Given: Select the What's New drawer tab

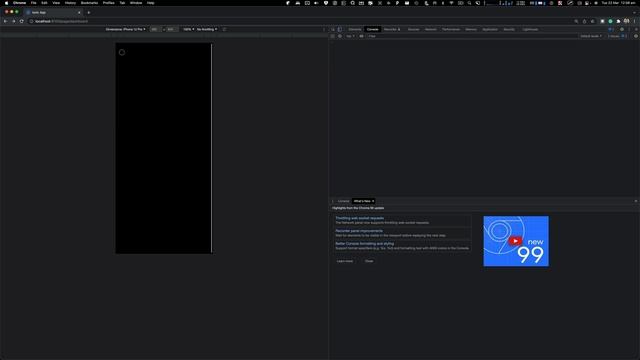Looking at the screenshot, I should [362, 201].
